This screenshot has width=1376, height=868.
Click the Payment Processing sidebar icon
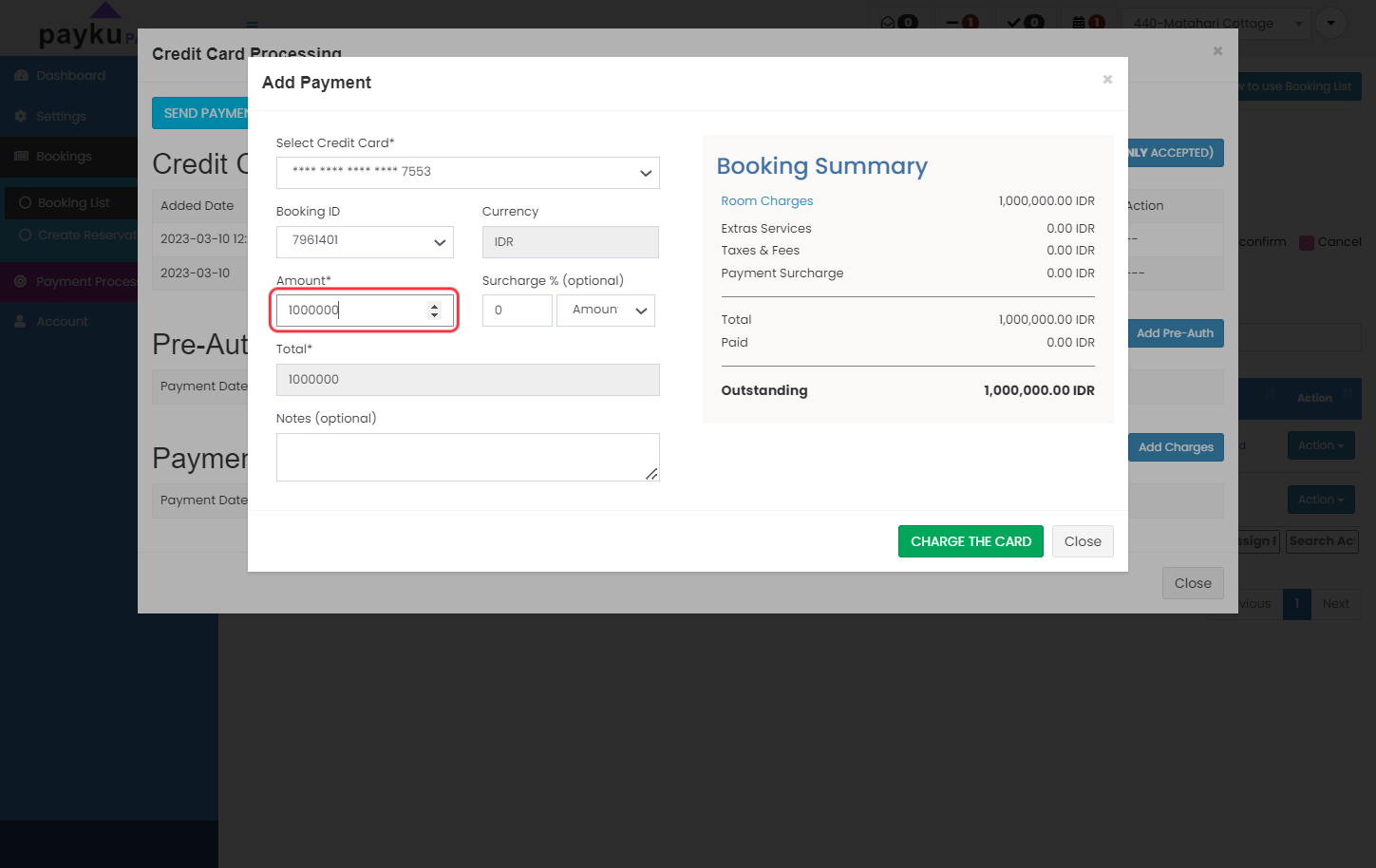(21, 282)
